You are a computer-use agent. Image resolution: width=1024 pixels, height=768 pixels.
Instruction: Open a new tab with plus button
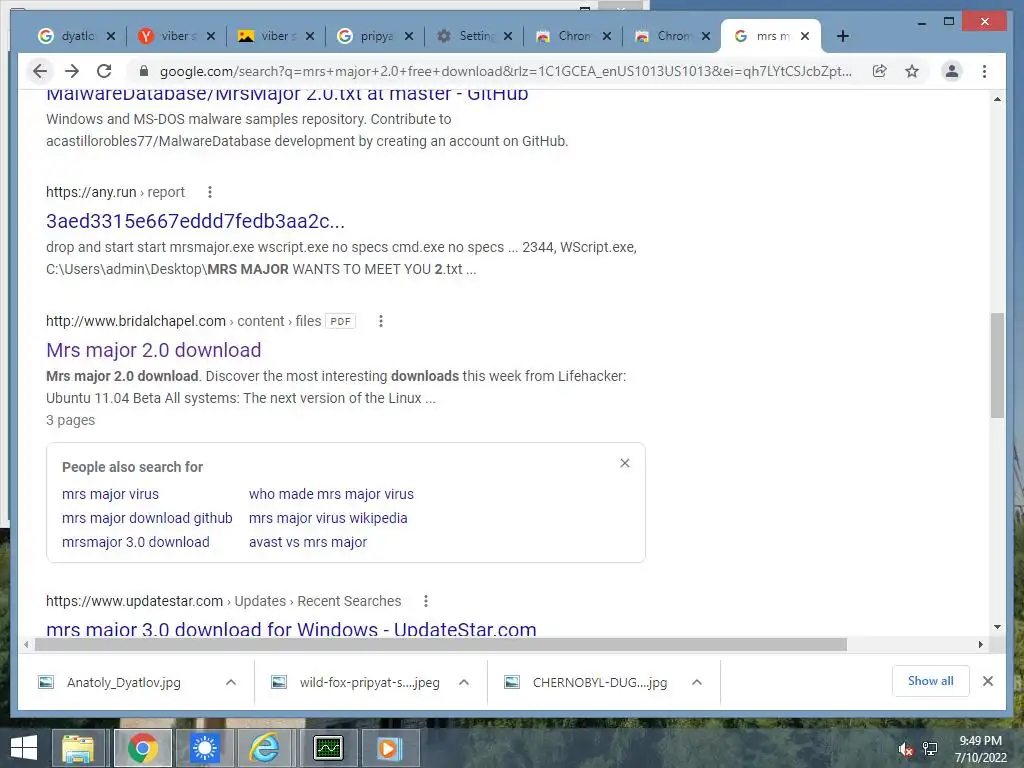click(842, 36)
